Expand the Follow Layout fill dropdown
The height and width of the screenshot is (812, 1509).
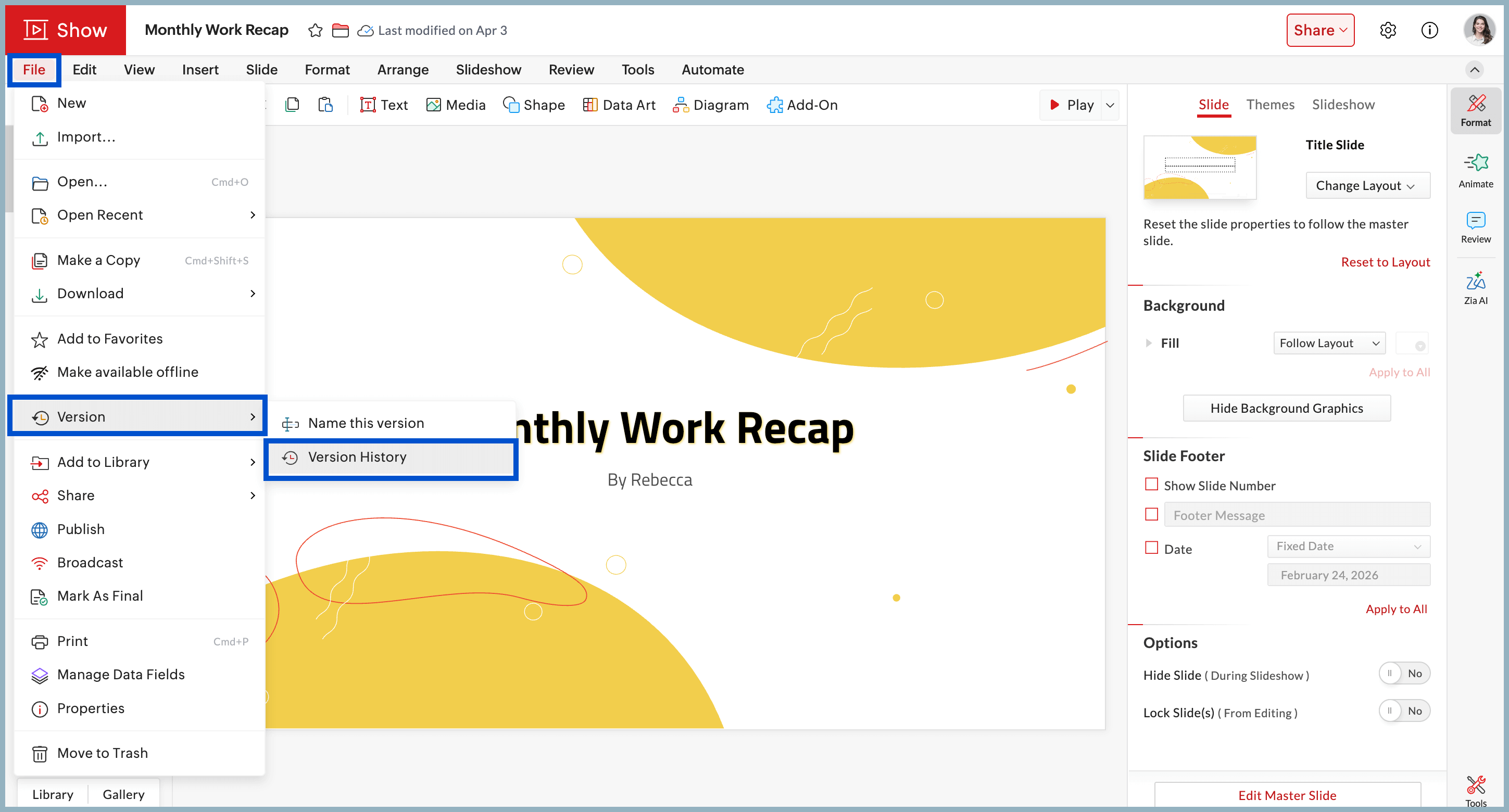pos(1329,343)
